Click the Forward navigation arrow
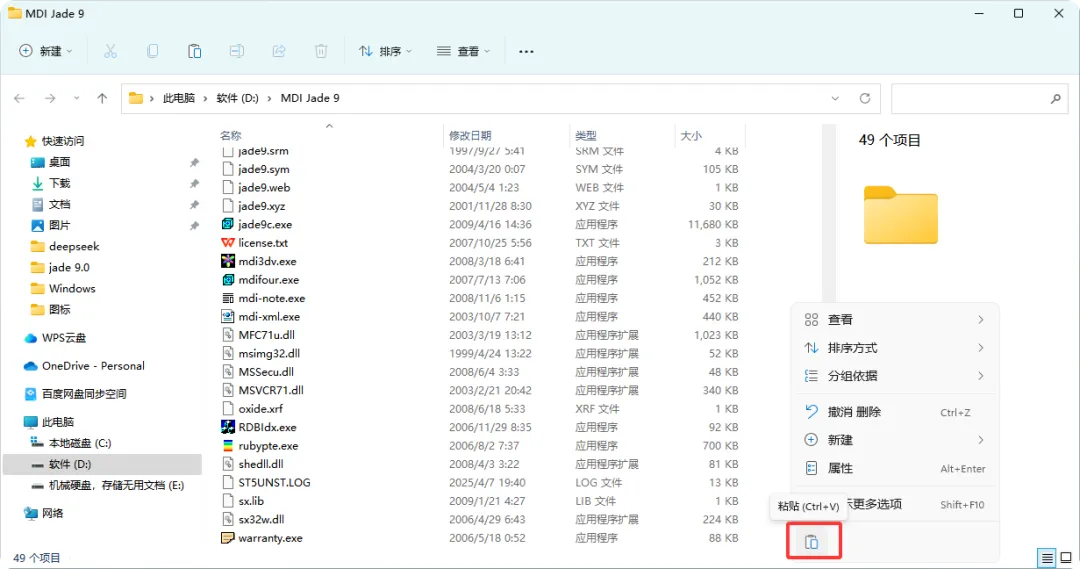The width and height of the screenshot is (1080, 569). pyautogui.click(x=50, y=99)
